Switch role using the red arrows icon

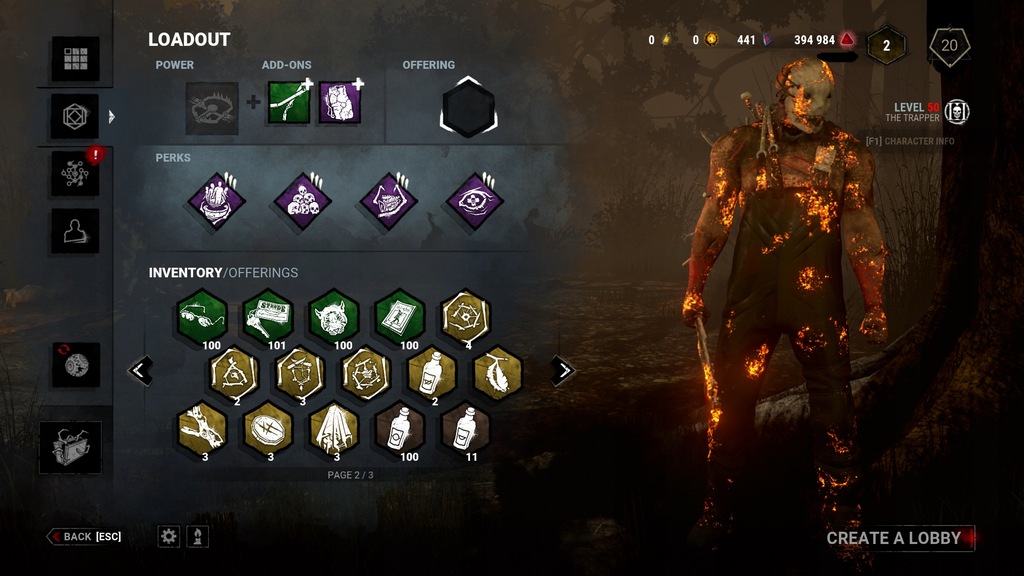point(76,364)
